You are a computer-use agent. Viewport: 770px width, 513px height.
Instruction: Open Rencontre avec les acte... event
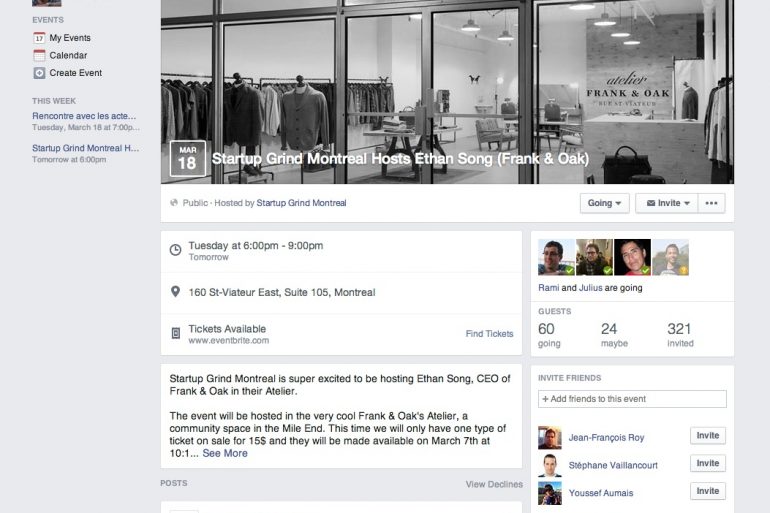(84, 116)
